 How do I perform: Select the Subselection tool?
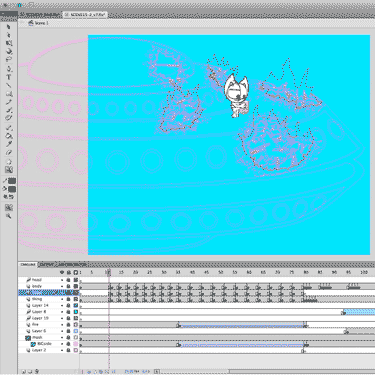click(9, 35)
